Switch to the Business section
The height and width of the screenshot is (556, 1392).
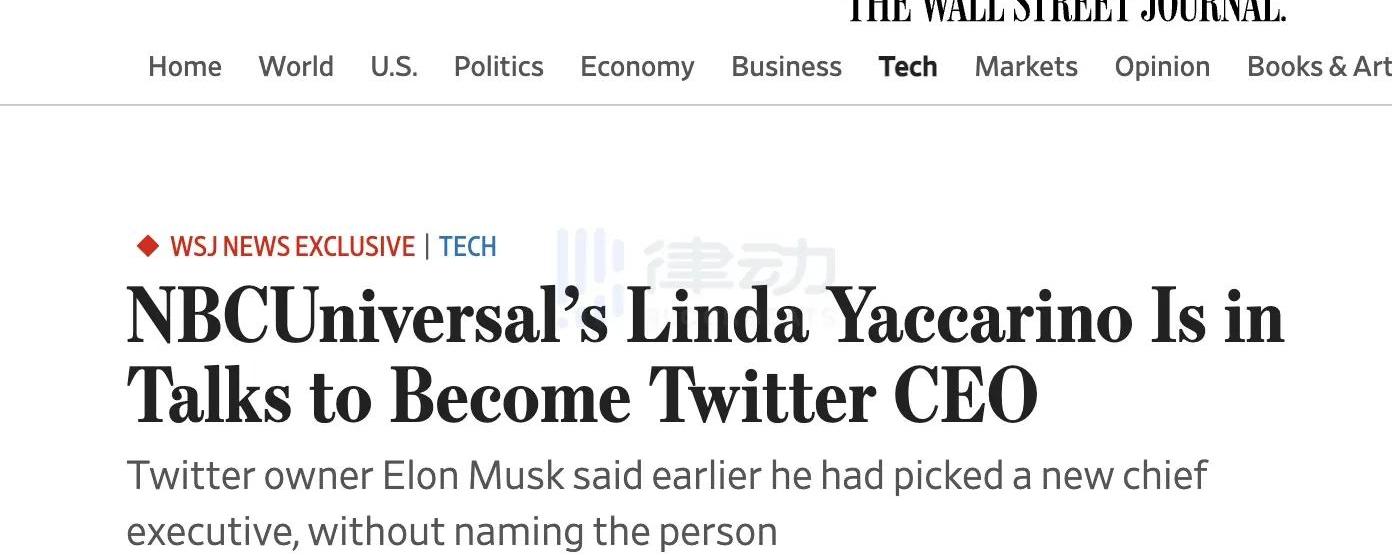[x=786, y=67]
